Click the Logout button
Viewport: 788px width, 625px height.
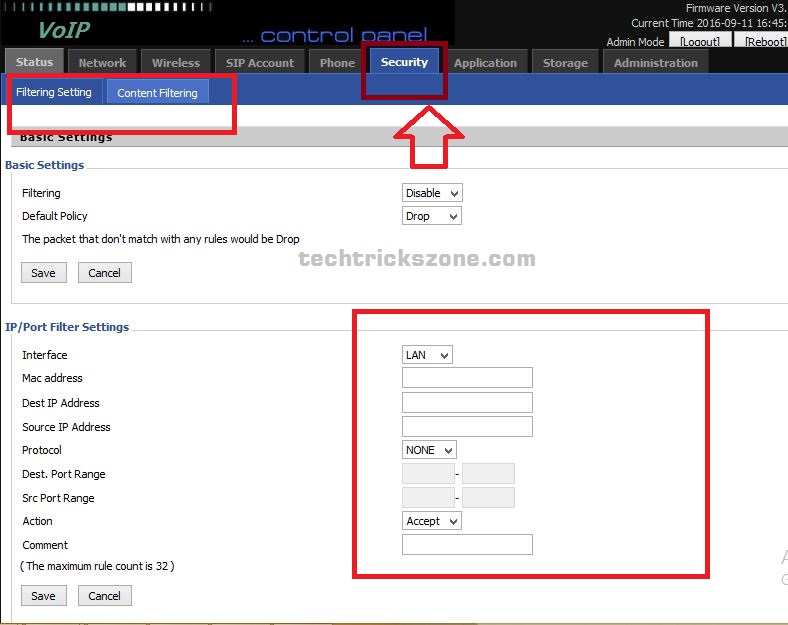click(x=699, y=42)
